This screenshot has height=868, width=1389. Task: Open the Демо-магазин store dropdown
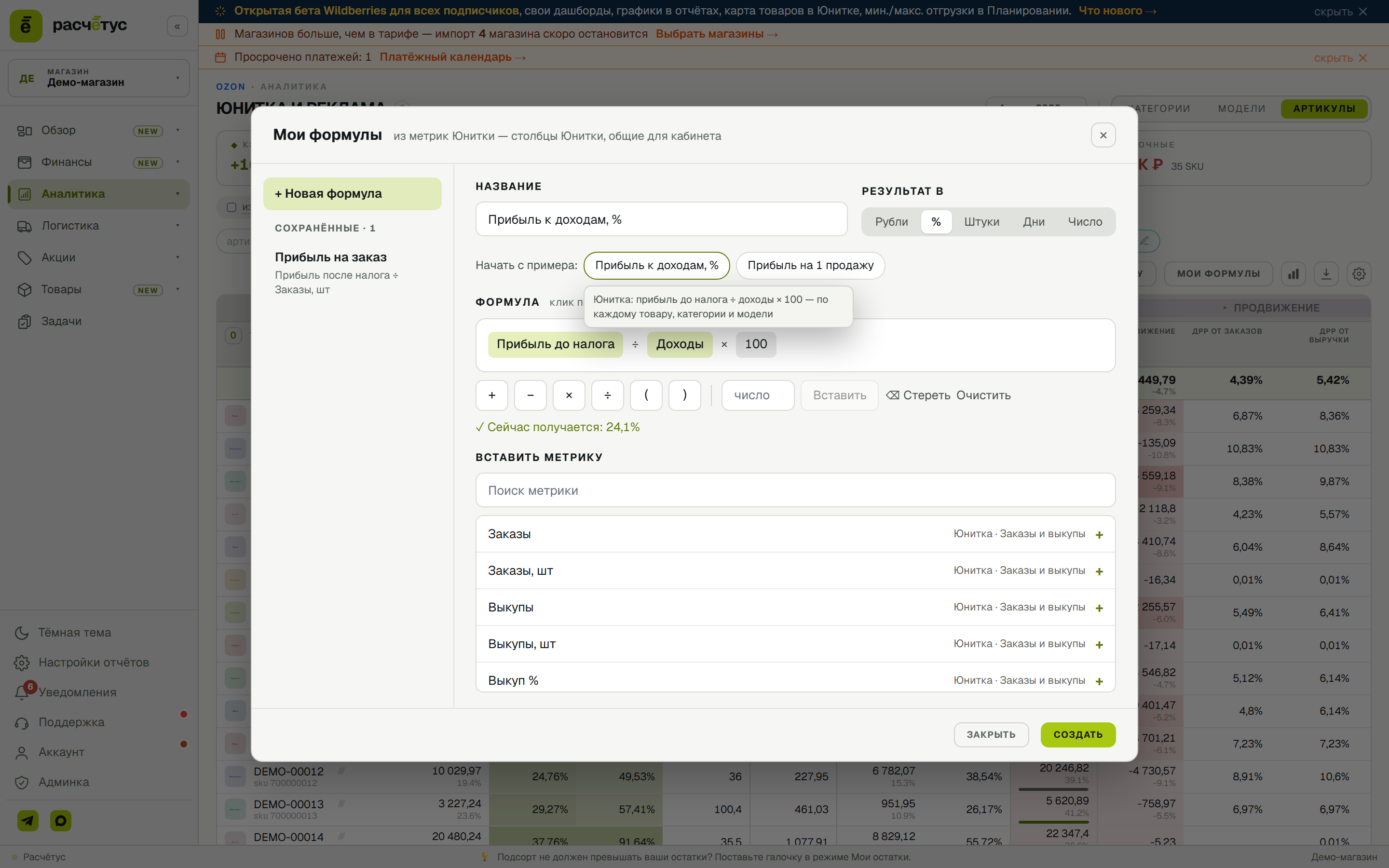(99, 78)
